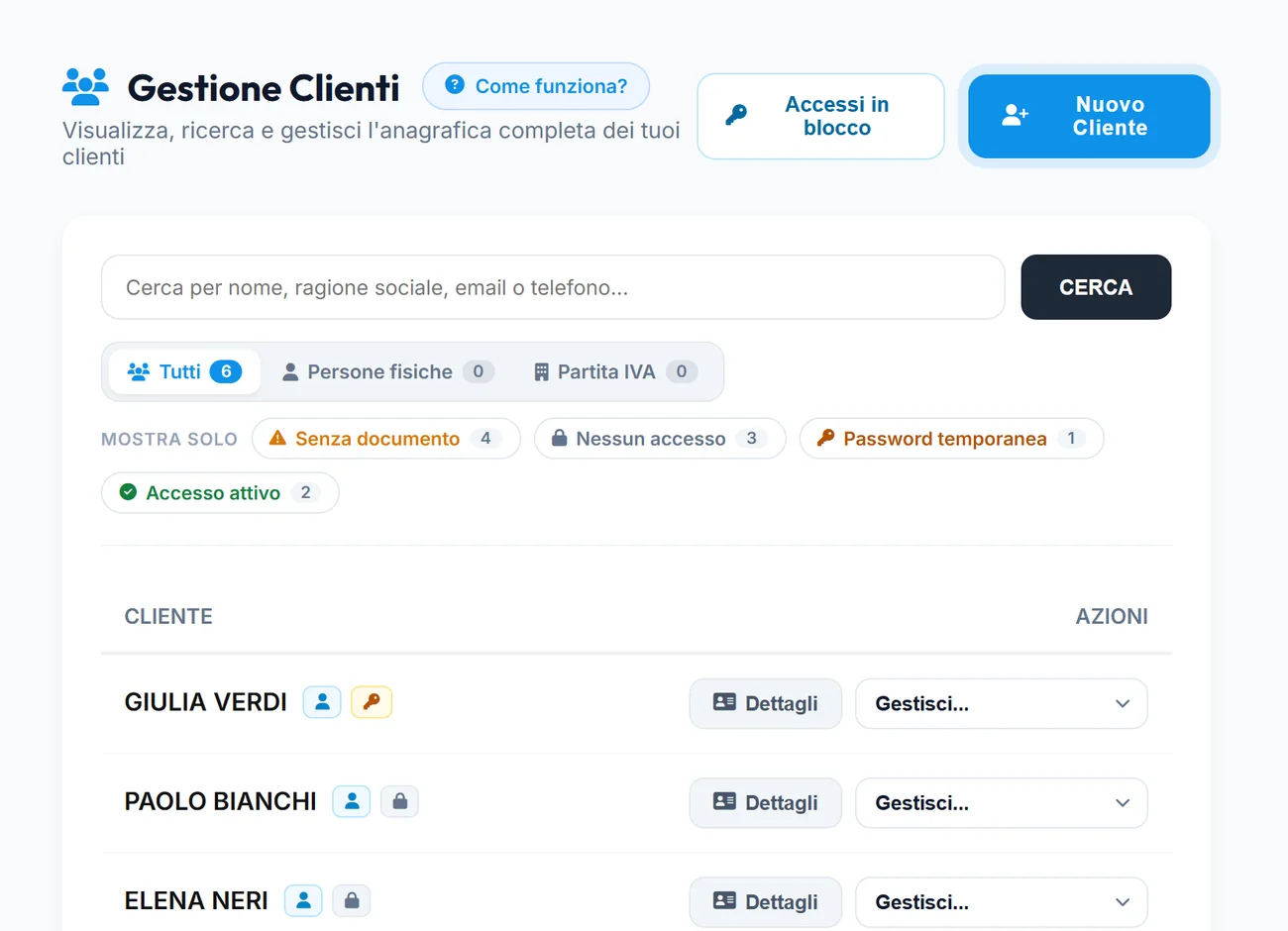The image size is (1288, 931).
Task: Open Dettagli for PAOLO BIANCHI
Action: click(x=766, y=802)
